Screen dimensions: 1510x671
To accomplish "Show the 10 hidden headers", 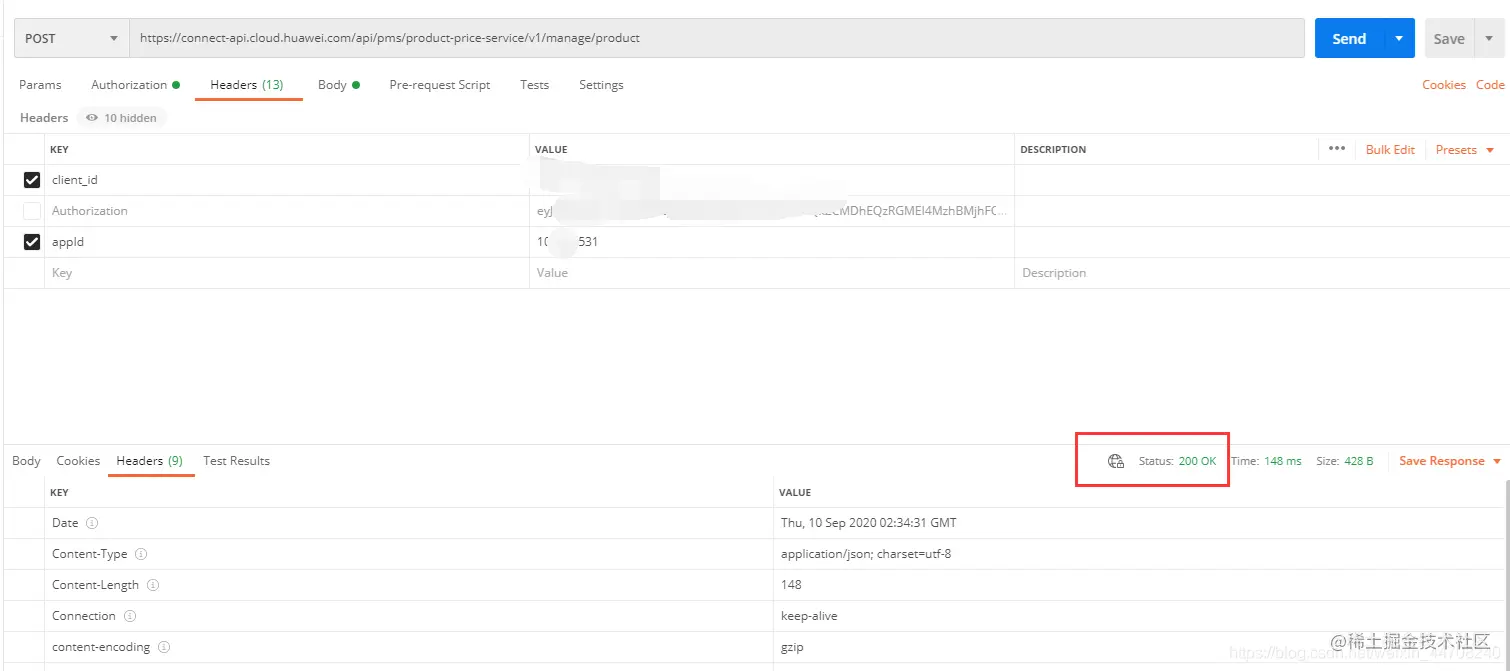I will [x=121, y=118].
